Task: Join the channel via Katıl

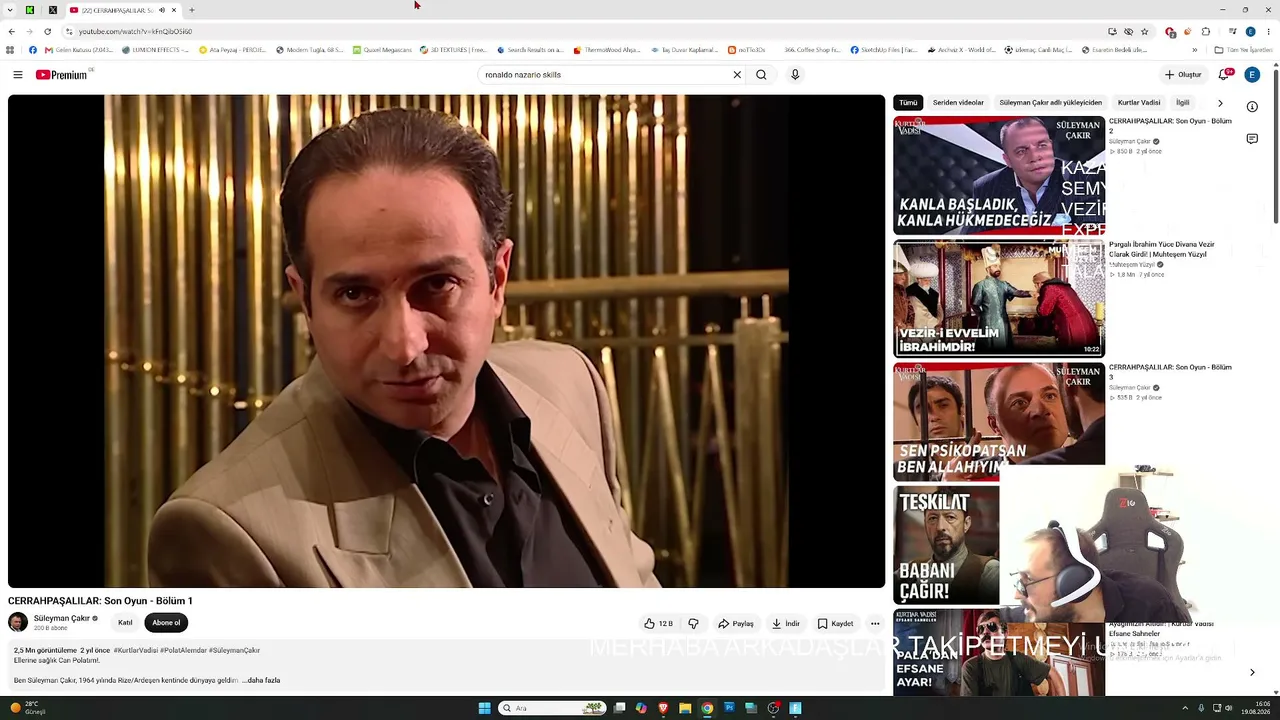Action: (x=125, y=623)
